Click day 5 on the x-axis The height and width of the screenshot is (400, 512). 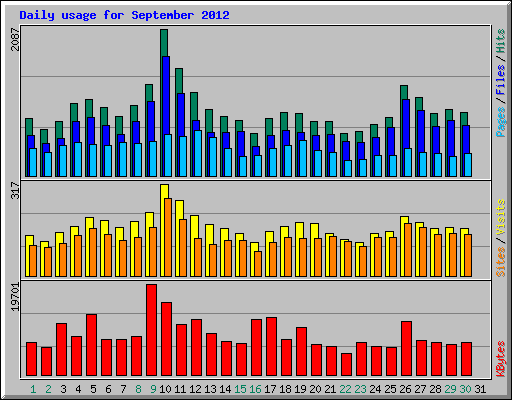coord(93,389)
